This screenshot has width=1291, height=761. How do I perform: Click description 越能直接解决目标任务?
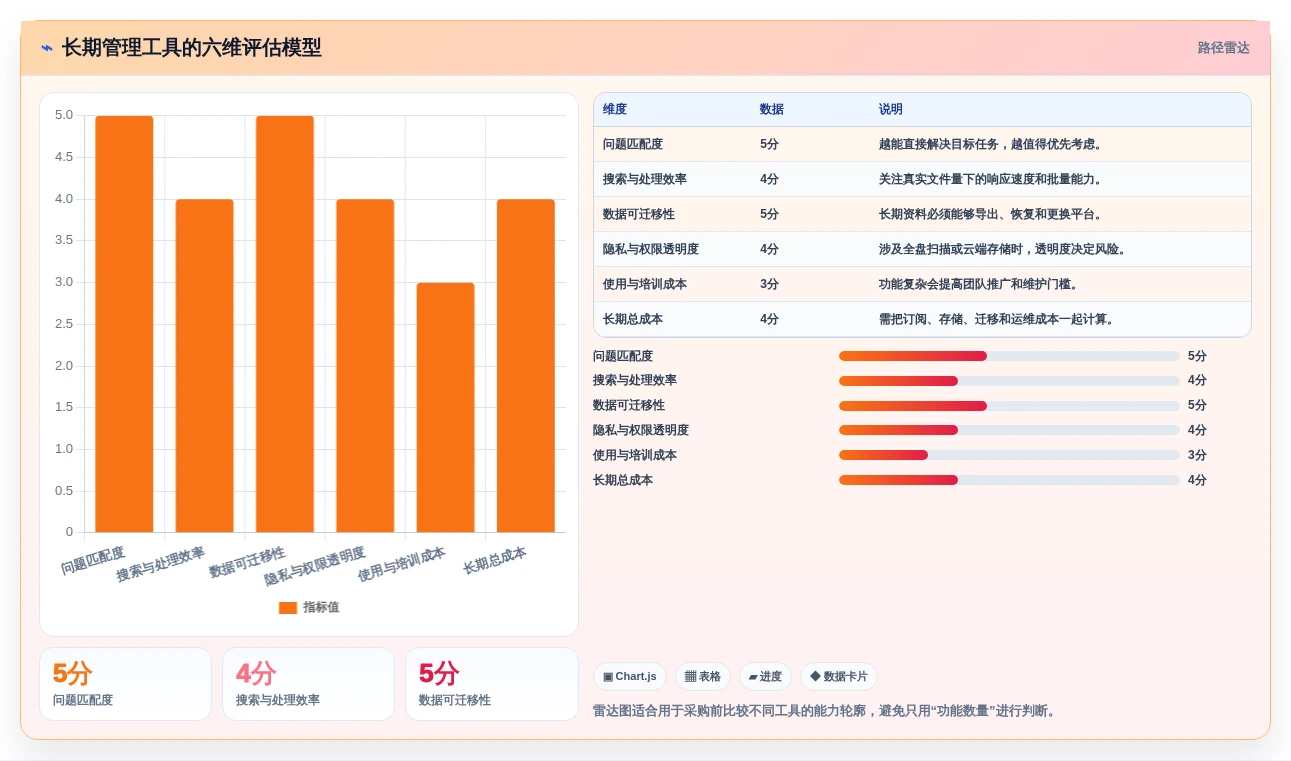[992, 144]
